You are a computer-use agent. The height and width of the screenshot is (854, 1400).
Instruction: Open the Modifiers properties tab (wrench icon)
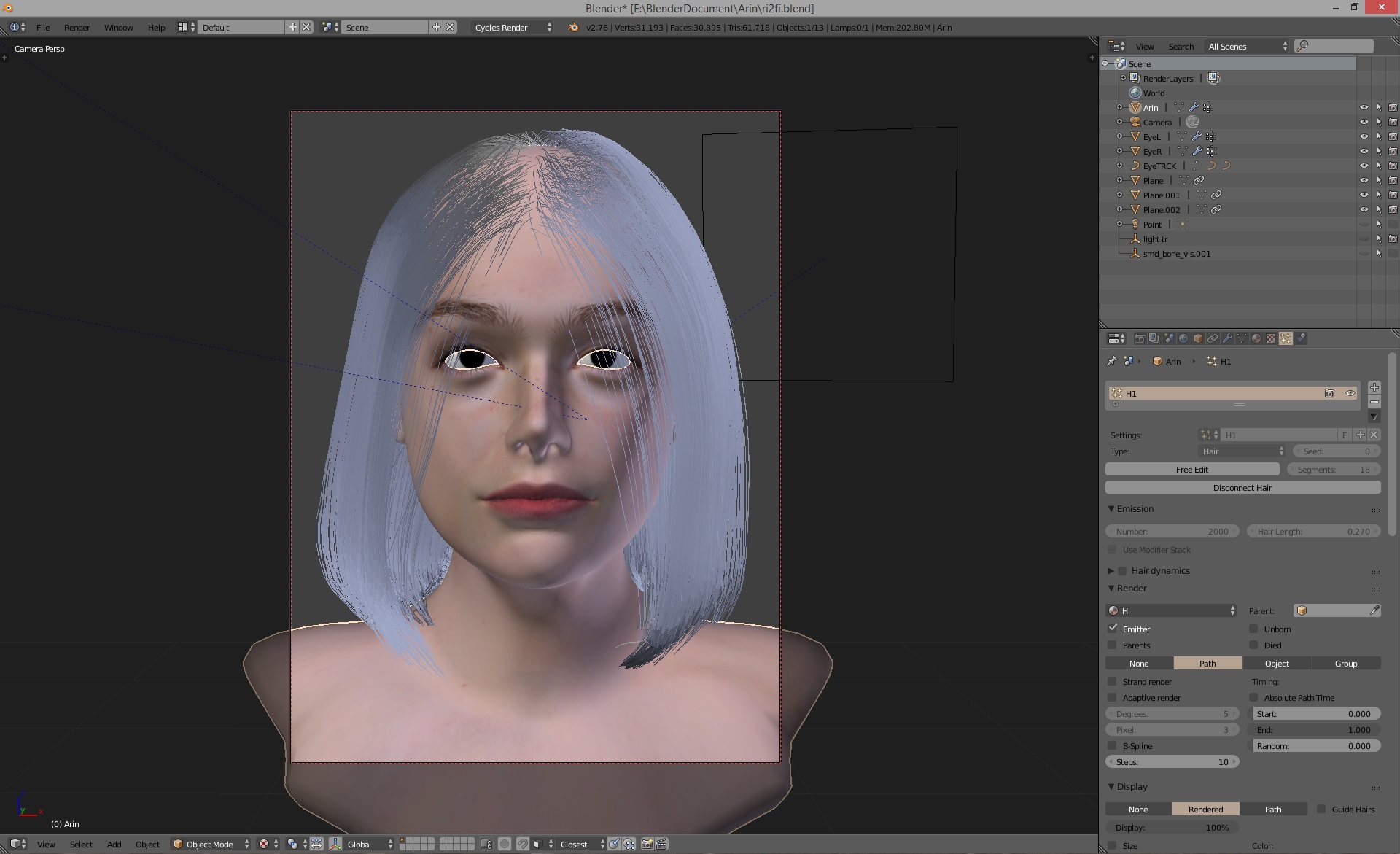click(1227, 338)
